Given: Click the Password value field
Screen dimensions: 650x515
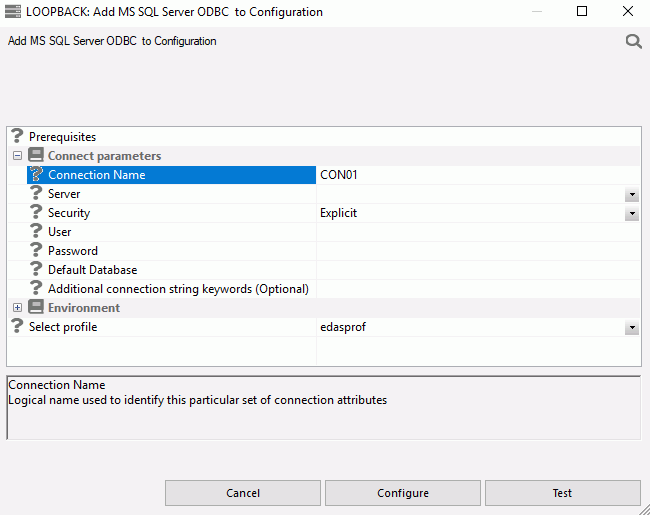Looking at the screenshot, I should pos(478,251).
